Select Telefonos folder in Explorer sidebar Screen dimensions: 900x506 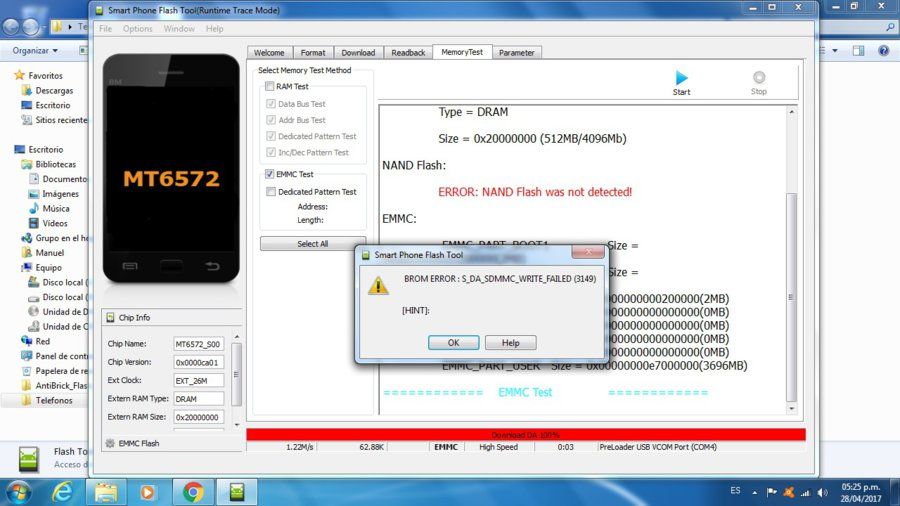click(45, 400)
